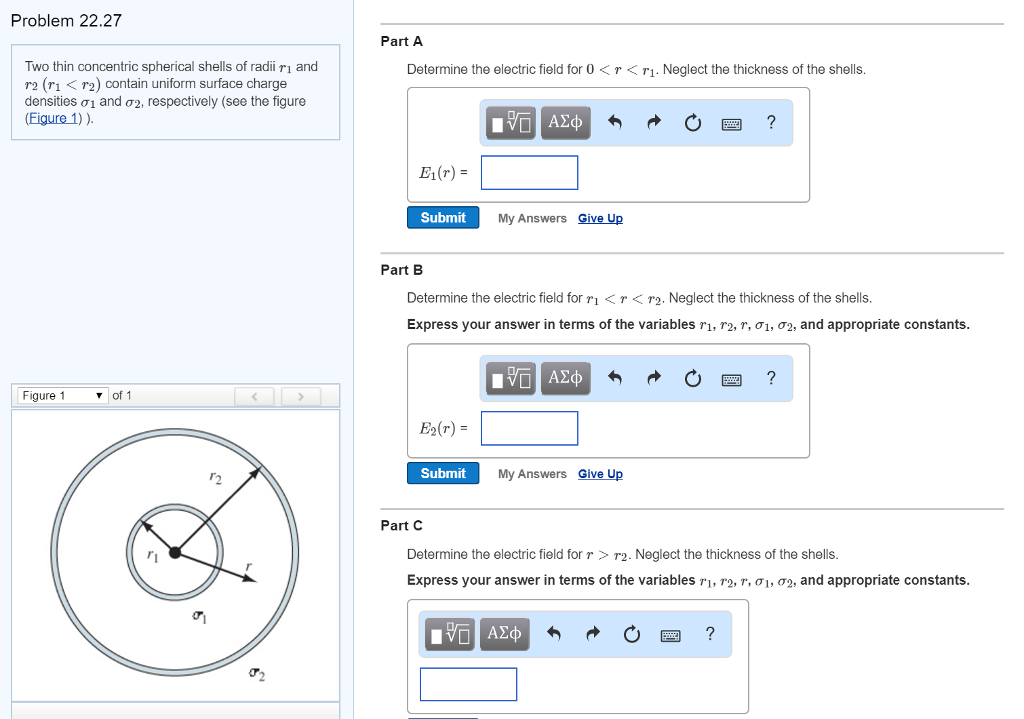The image size is (1024, 719).
Task: Click the E1(r) answer input field
Action: [x=529, y=172]
